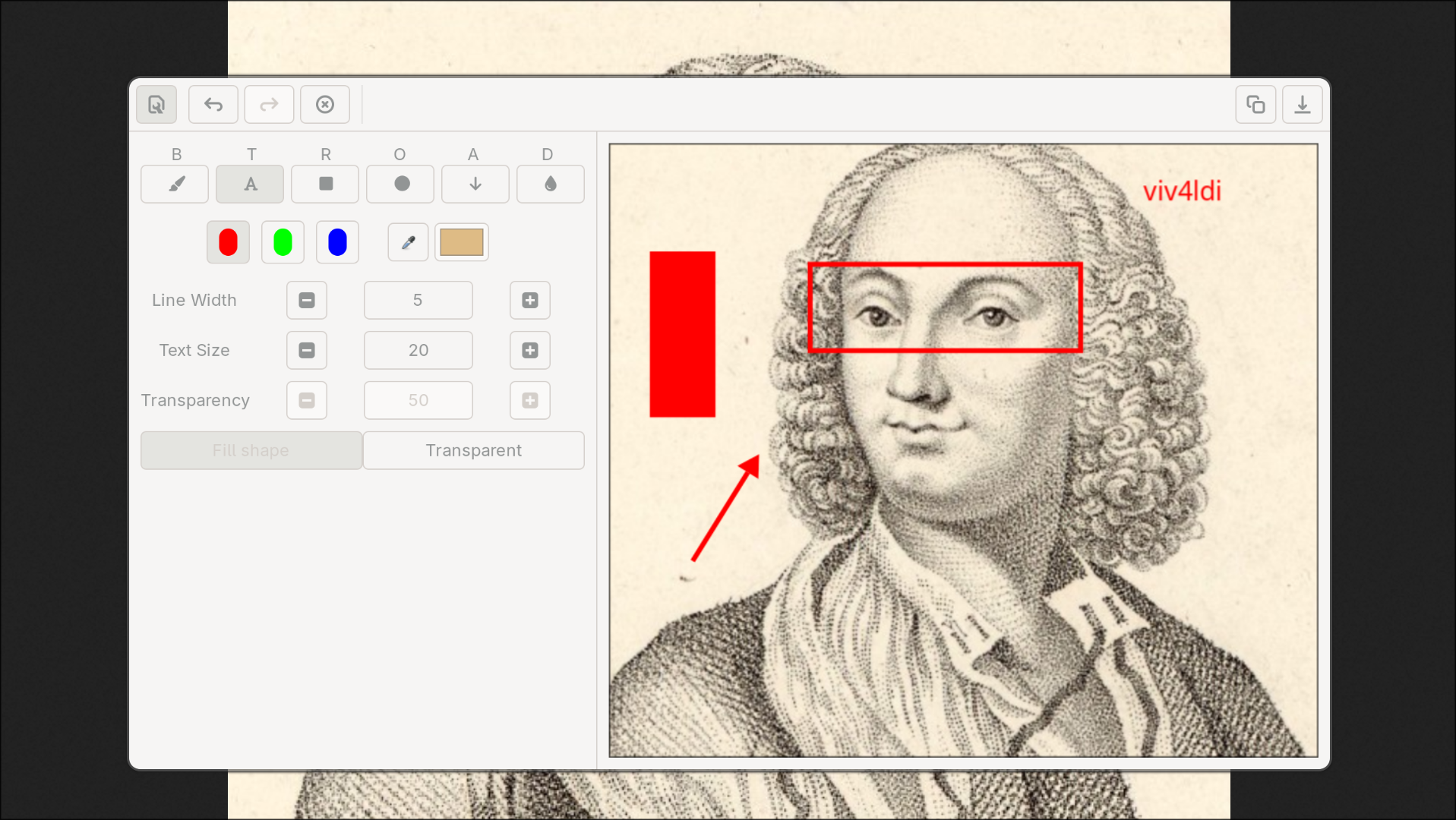The image size is (1456, 820).
Task: Pick the green color
Action: click(283, 242)
